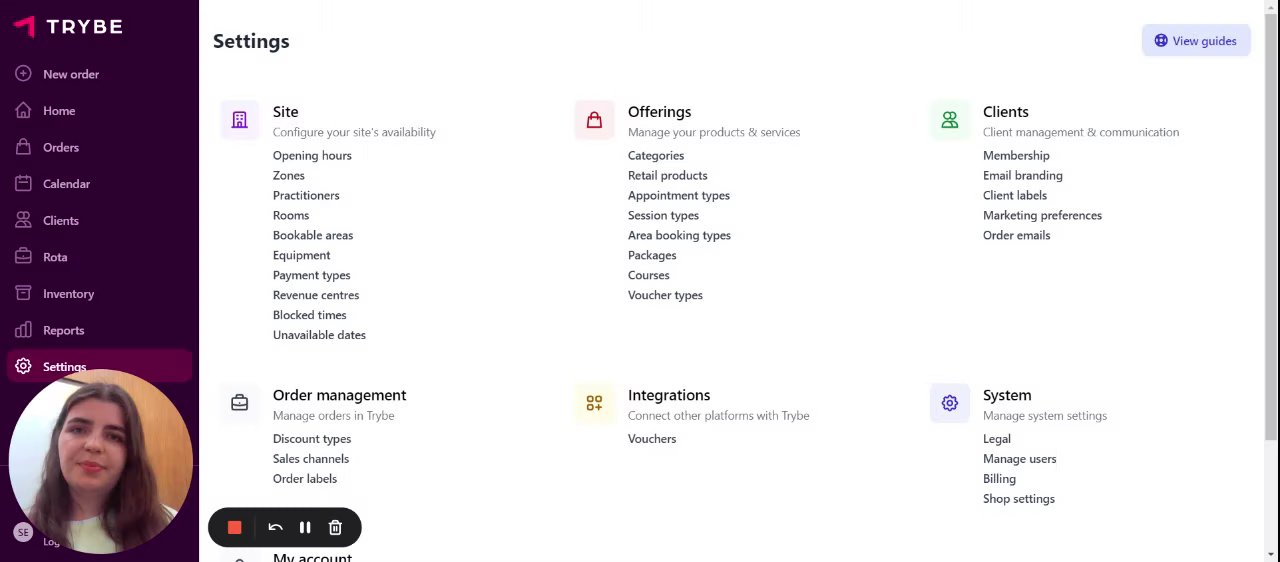Open the Calendar sidebar item
The image size is (1280, 562).
66,184
